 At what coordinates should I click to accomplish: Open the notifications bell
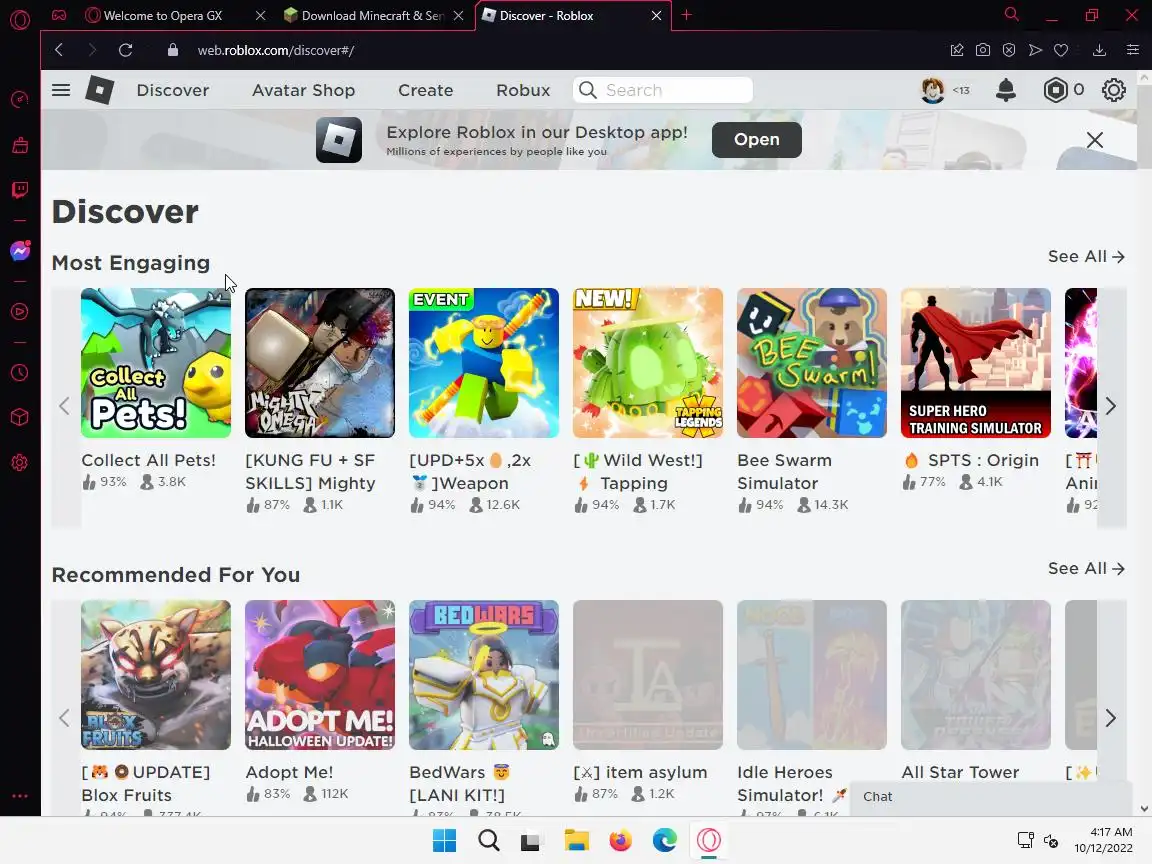point(1006,90)
